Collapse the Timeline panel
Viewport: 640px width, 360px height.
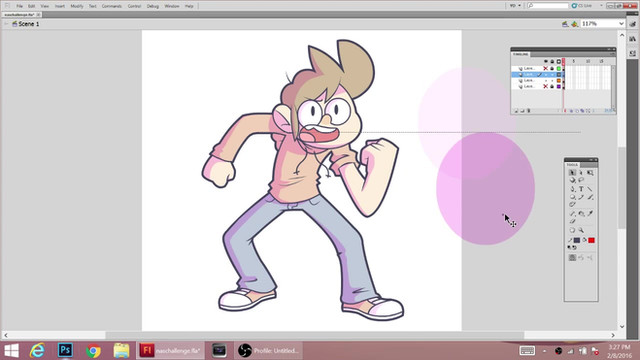point(608,49)
